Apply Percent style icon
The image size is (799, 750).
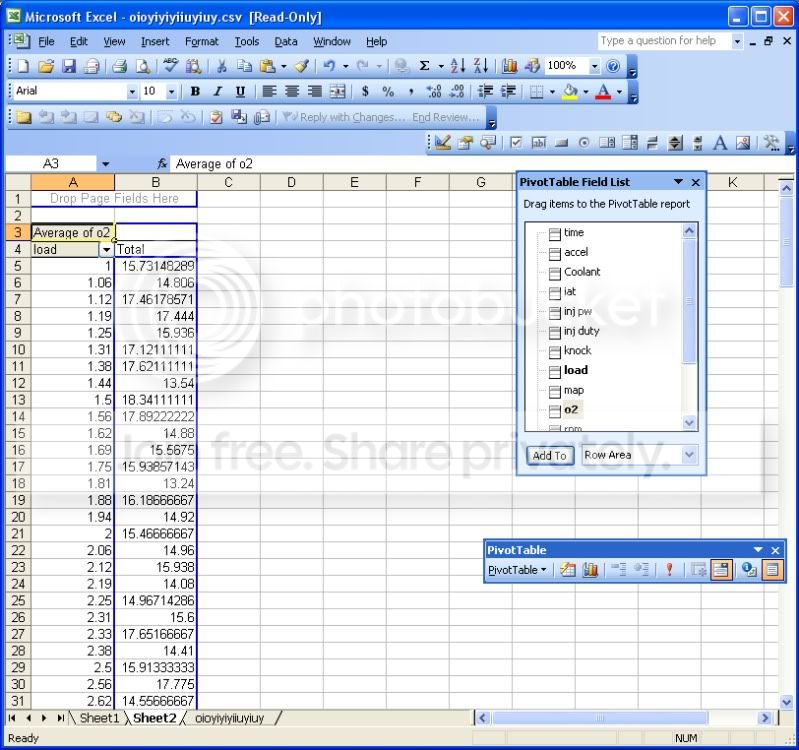coord(388,92)
